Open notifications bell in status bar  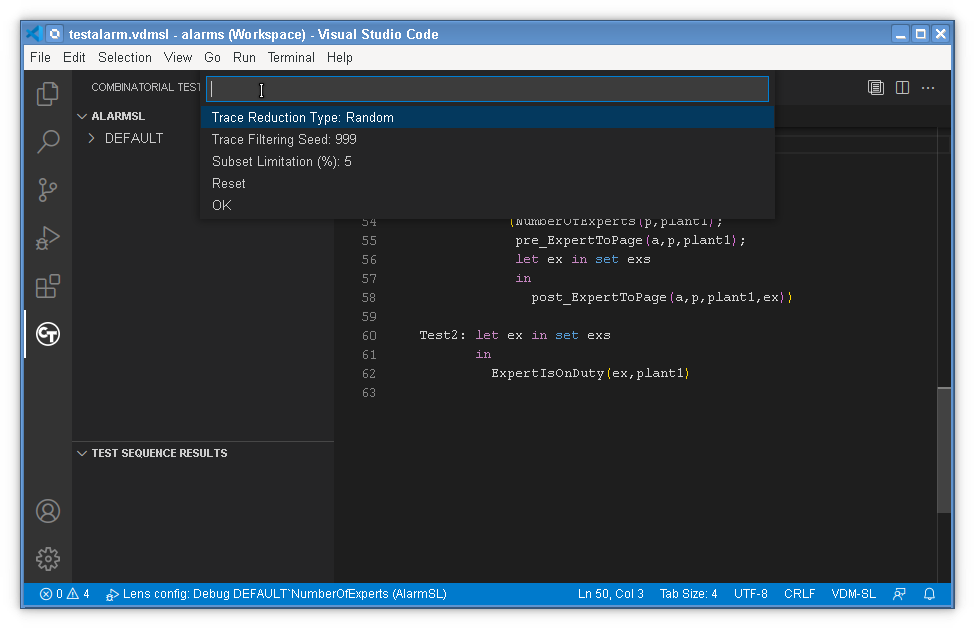929,594
